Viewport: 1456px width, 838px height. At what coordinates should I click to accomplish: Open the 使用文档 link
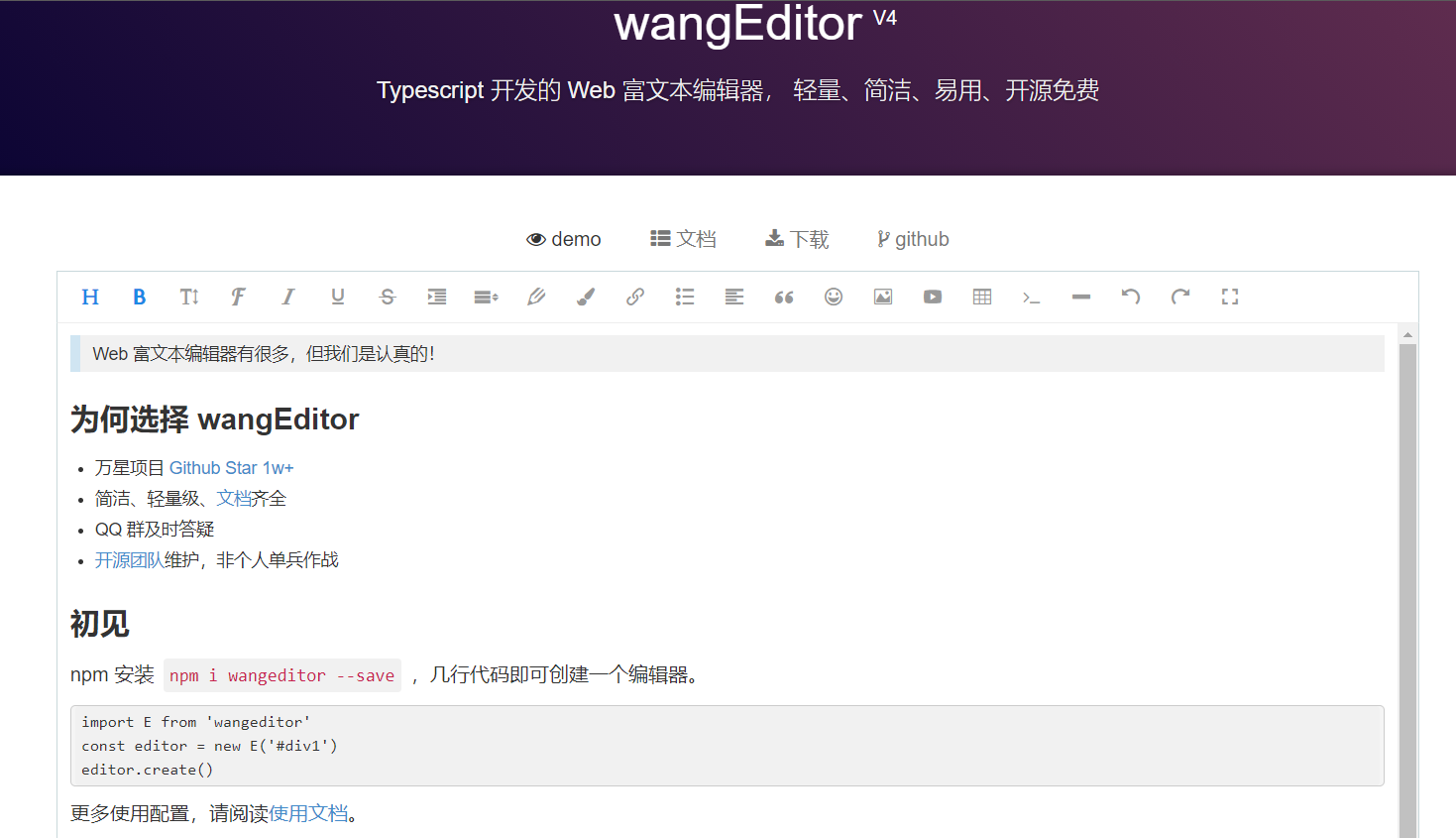[308, 814]
